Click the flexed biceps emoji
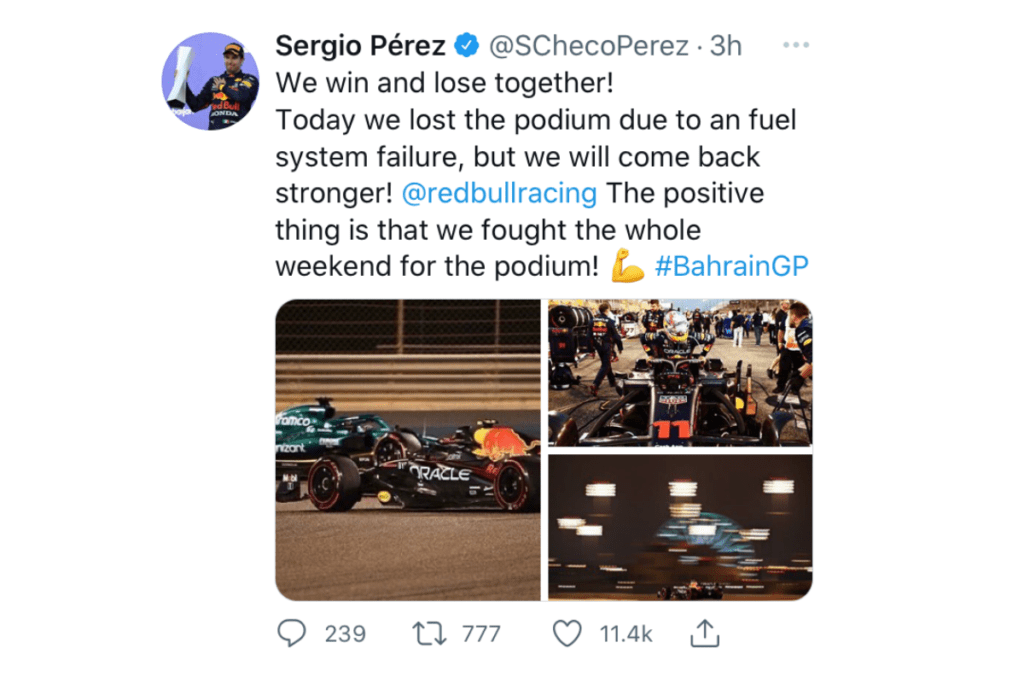The height and width of the screenshot is (683, 1024). (628, 266)
